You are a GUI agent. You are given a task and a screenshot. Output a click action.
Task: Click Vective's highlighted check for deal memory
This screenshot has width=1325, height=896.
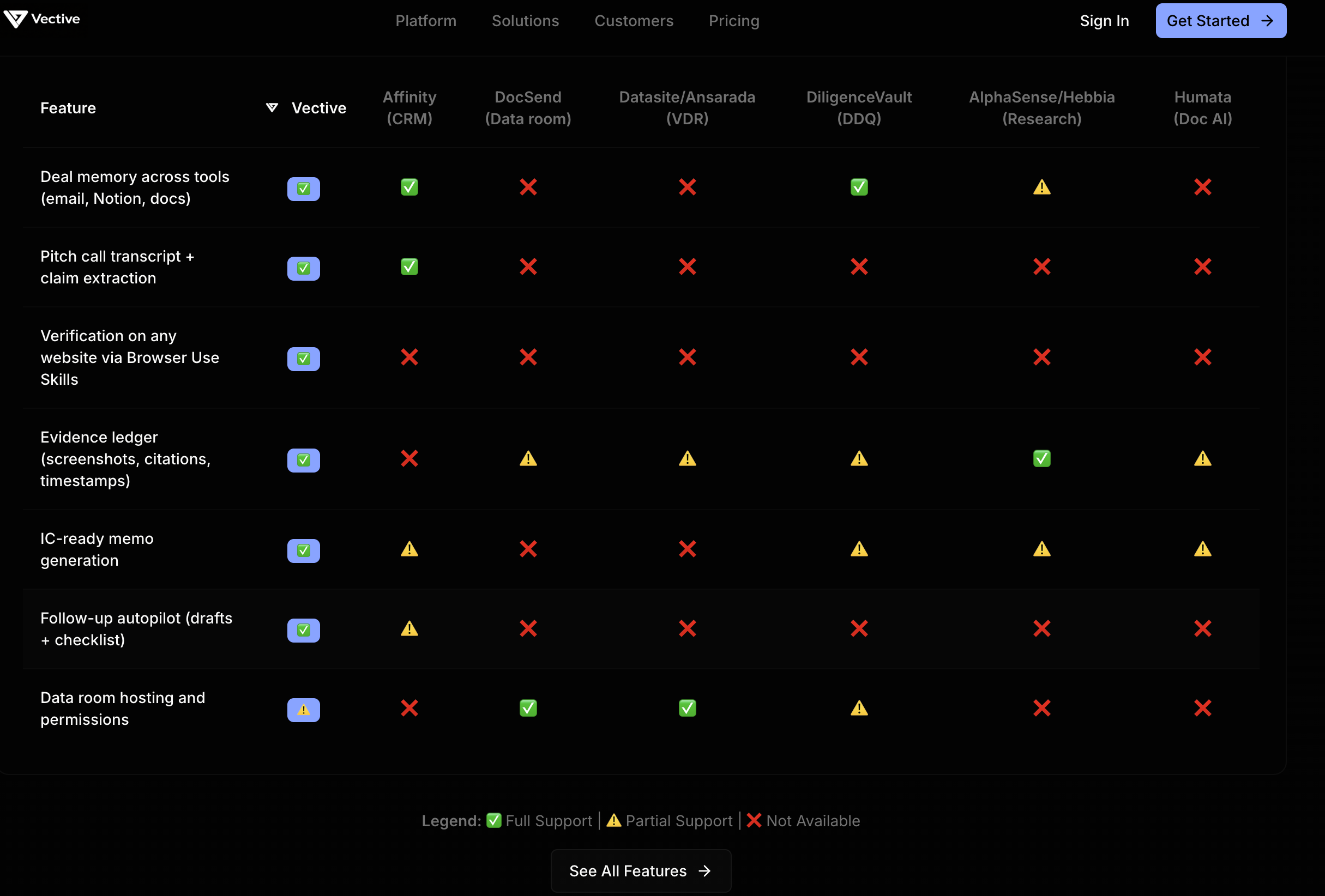tap(303, 189)
